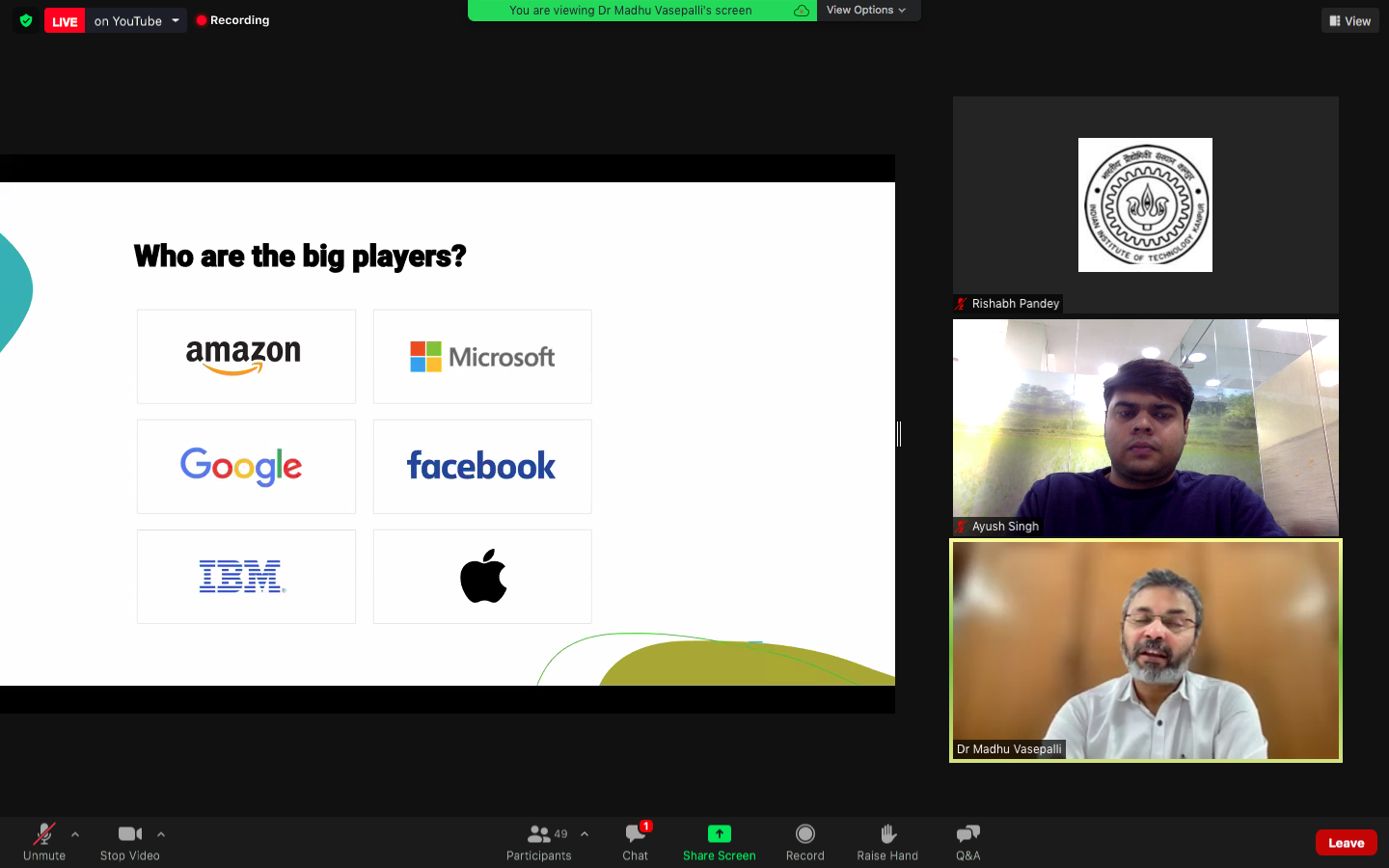This screenshot has height=868, width=1389.
Task: Click the divider handle between slide and videos
Action: coord(899,434)
